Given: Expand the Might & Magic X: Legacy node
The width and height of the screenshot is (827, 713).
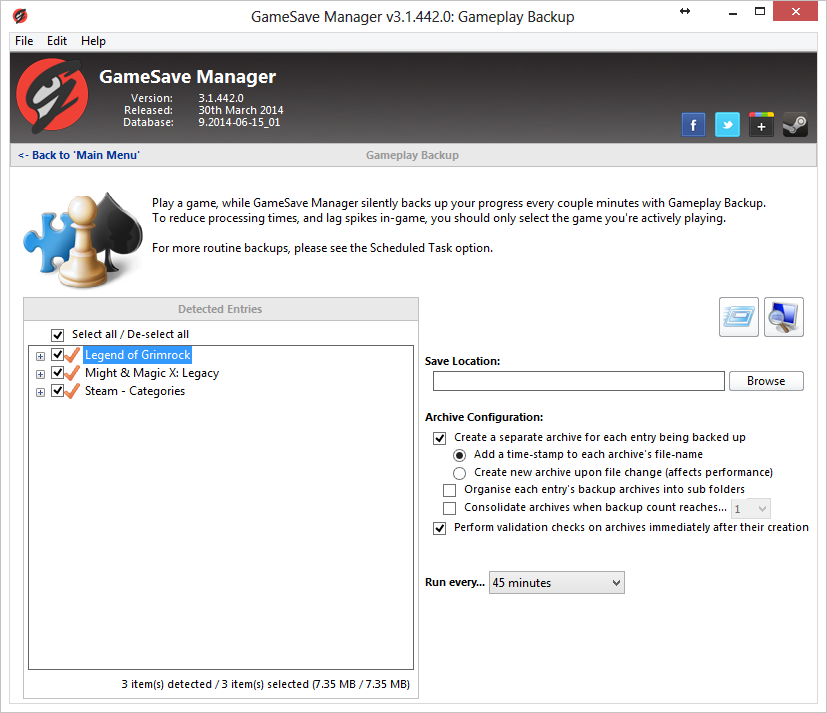Looking at the screenshot, I should pyautogui.click(x=40, y=374).
